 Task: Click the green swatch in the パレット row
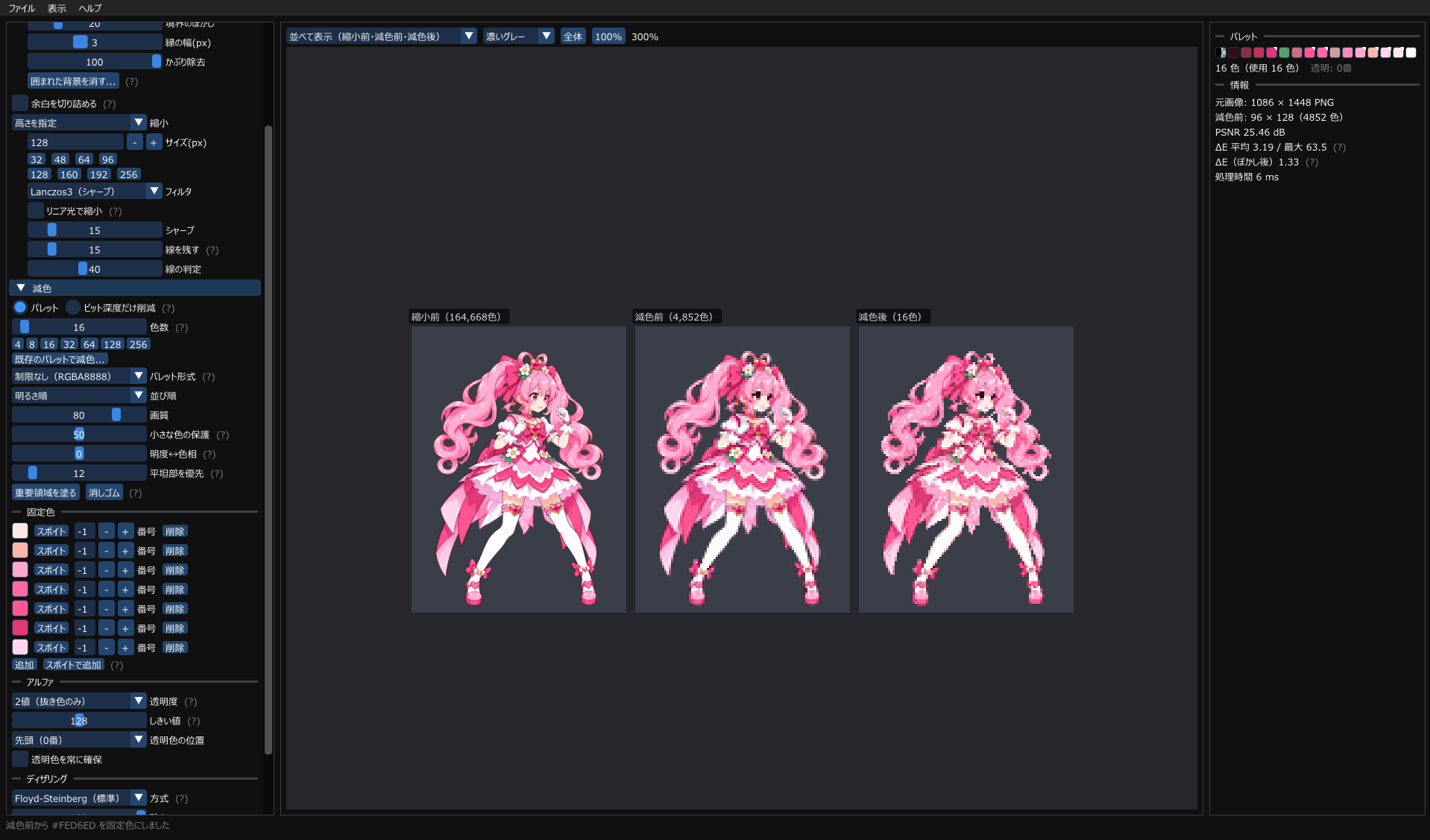tap(1284, 52)
